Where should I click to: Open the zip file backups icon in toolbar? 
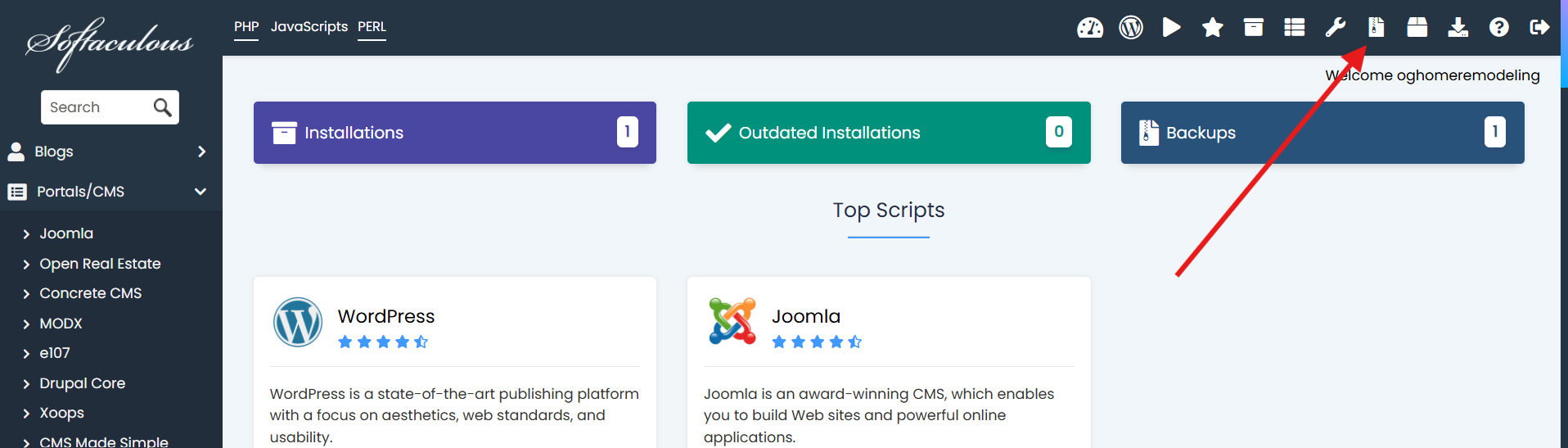click(x=1376, y=28)
